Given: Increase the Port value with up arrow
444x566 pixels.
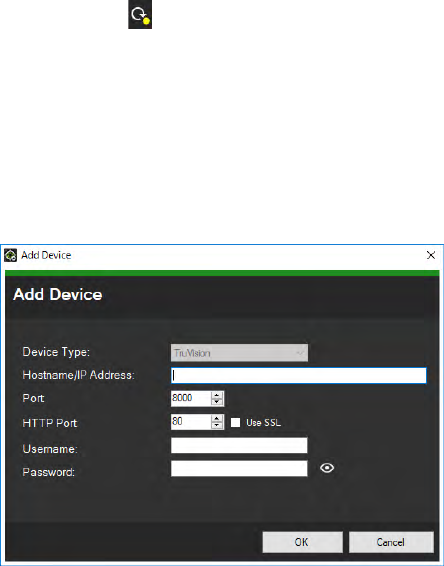Looking at the screenshot, I should tap(217, 395).
